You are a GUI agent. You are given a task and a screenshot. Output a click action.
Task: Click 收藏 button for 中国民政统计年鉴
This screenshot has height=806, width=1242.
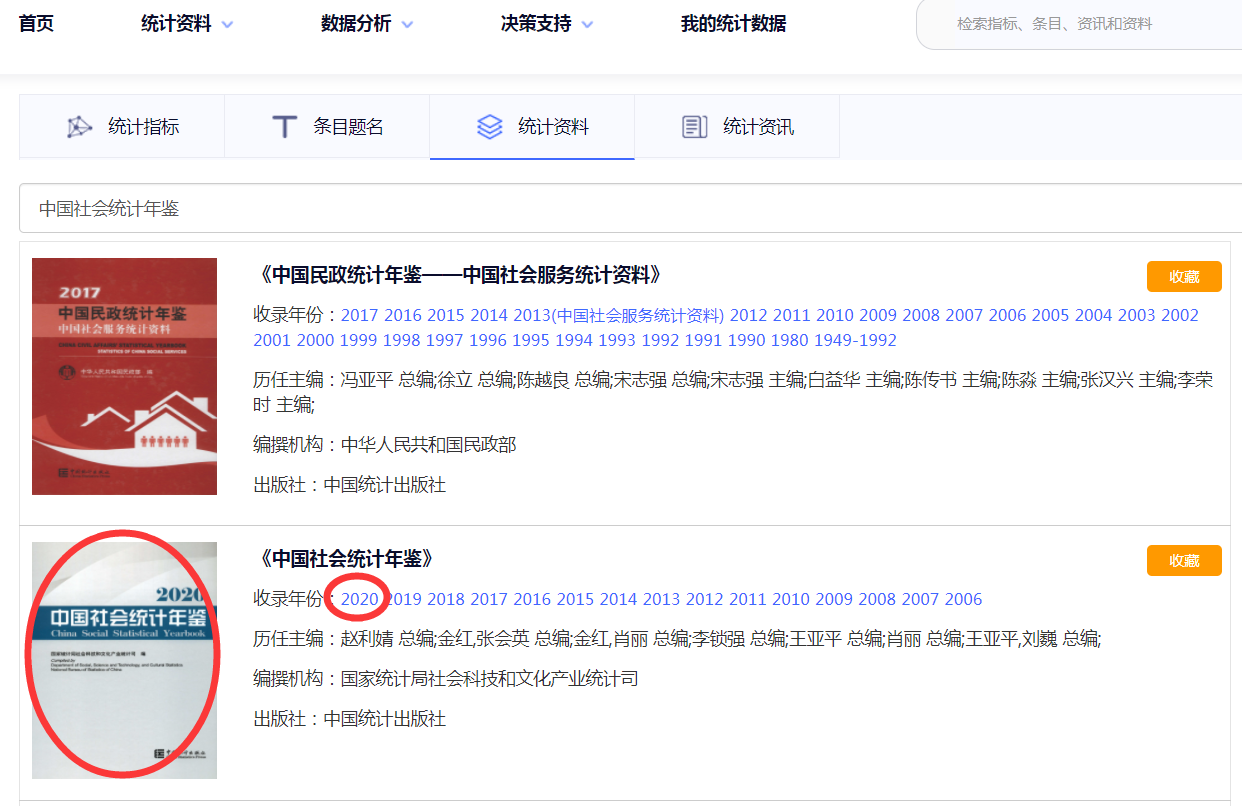pyautogui.click(x=1184, y=277)
